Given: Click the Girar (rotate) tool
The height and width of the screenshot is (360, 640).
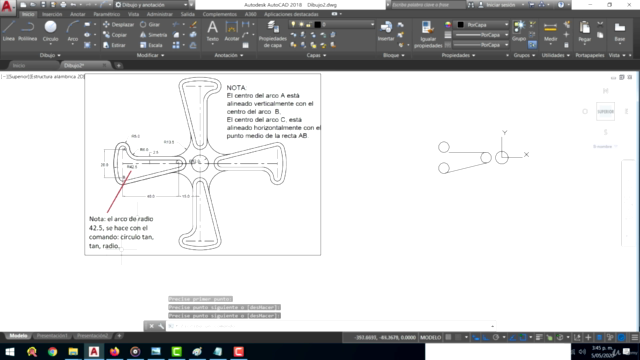Looking at the screenshot, I should pyautogui.click(x=150, y=24).
